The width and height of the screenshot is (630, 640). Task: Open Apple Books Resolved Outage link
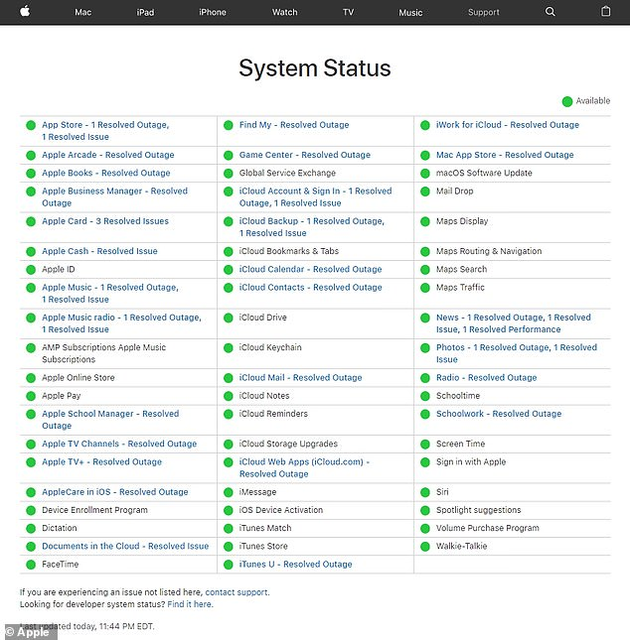[x=106, y=173]
